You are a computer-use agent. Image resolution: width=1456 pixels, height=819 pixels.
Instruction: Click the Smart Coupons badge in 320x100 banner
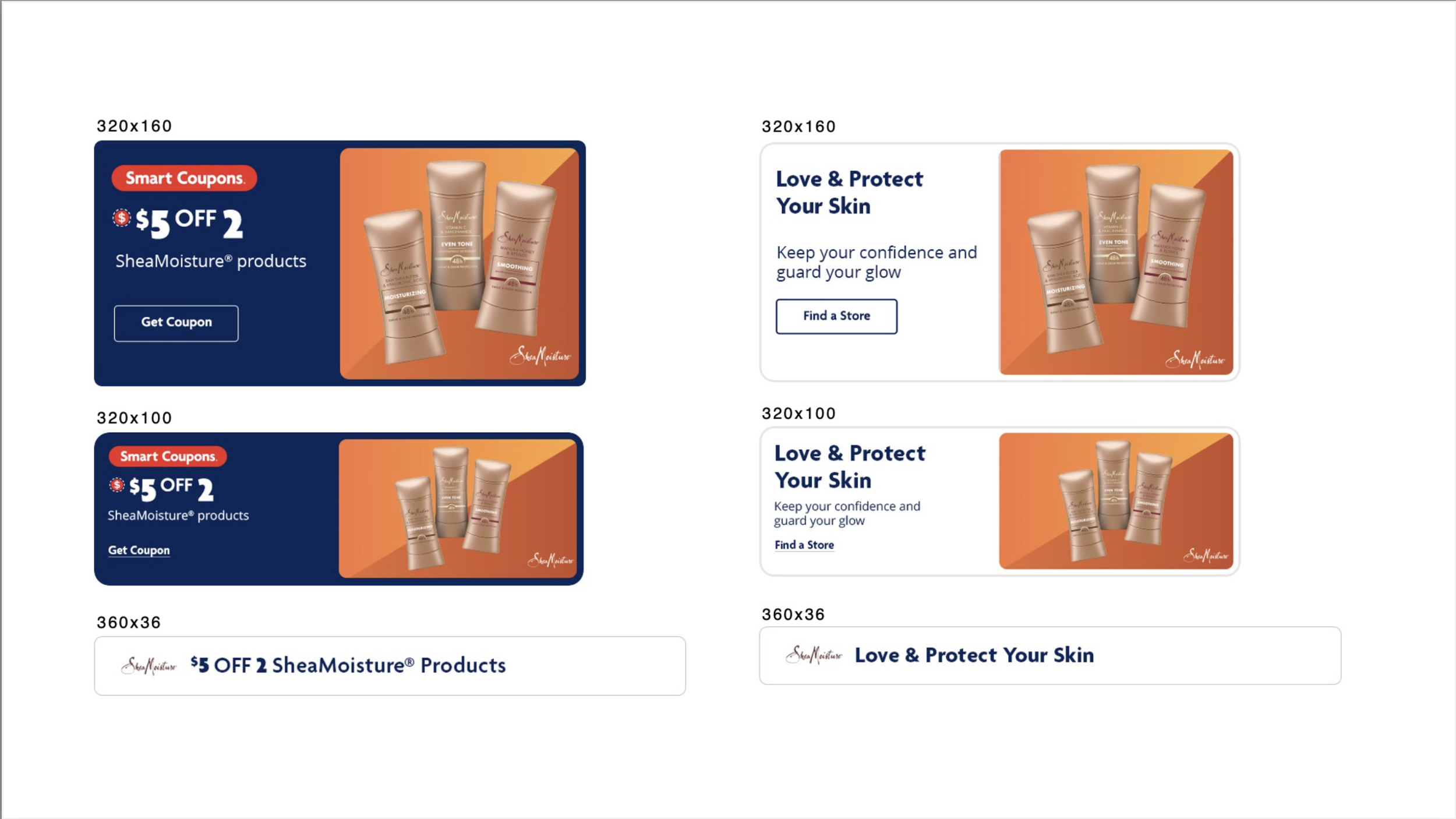168,456
